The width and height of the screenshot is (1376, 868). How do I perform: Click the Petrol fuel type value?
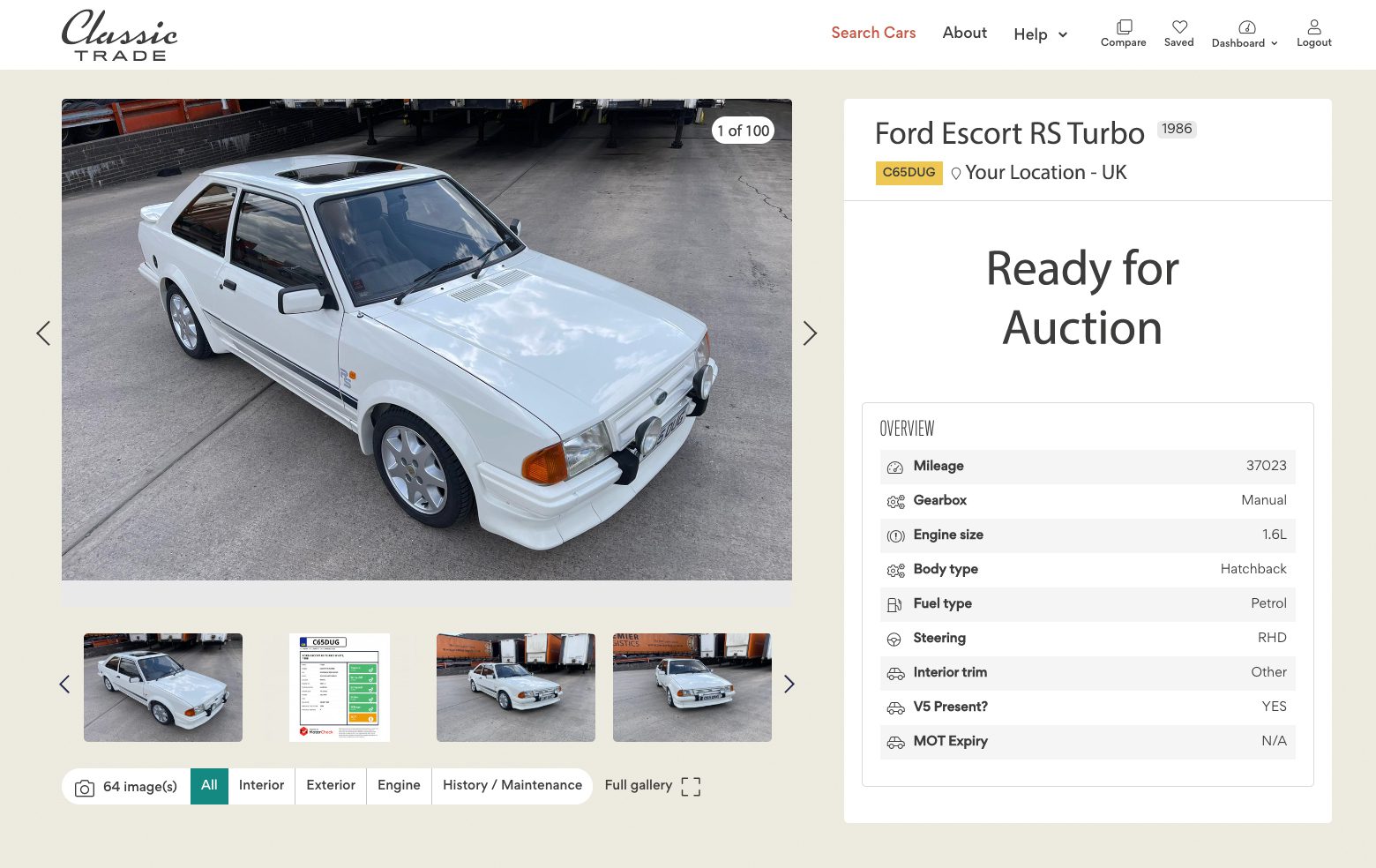[1268, 603]
